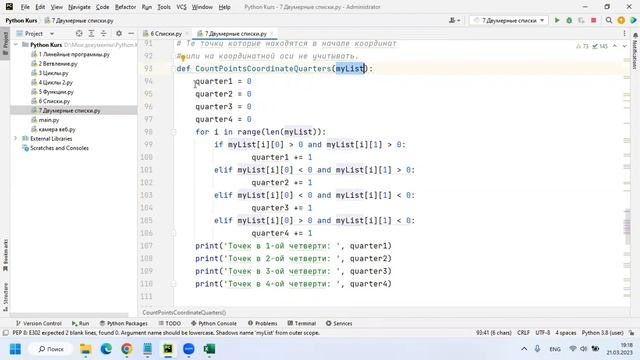Open the Refactor menu
Screen dimensions: 640x360
coord(125,7)
